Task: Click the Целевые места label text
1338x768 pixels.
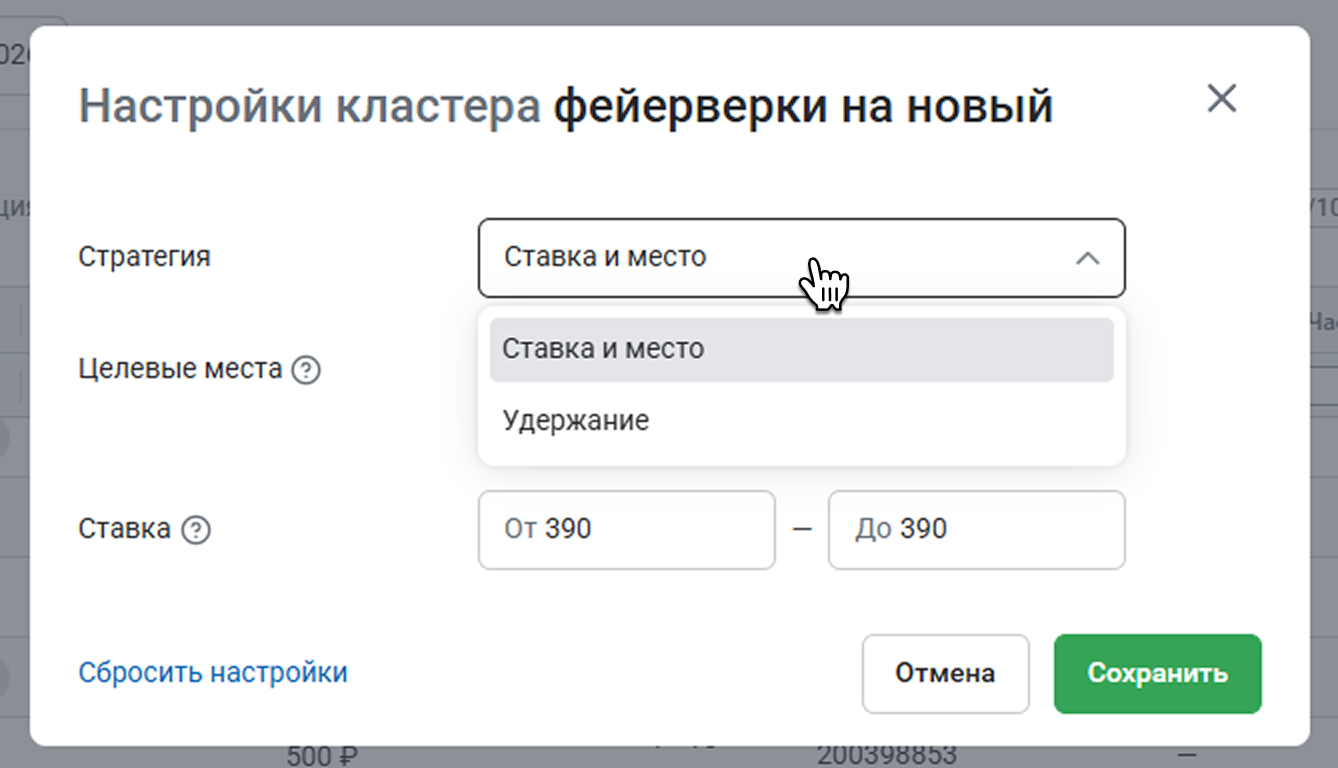Action: click(180, 369)
